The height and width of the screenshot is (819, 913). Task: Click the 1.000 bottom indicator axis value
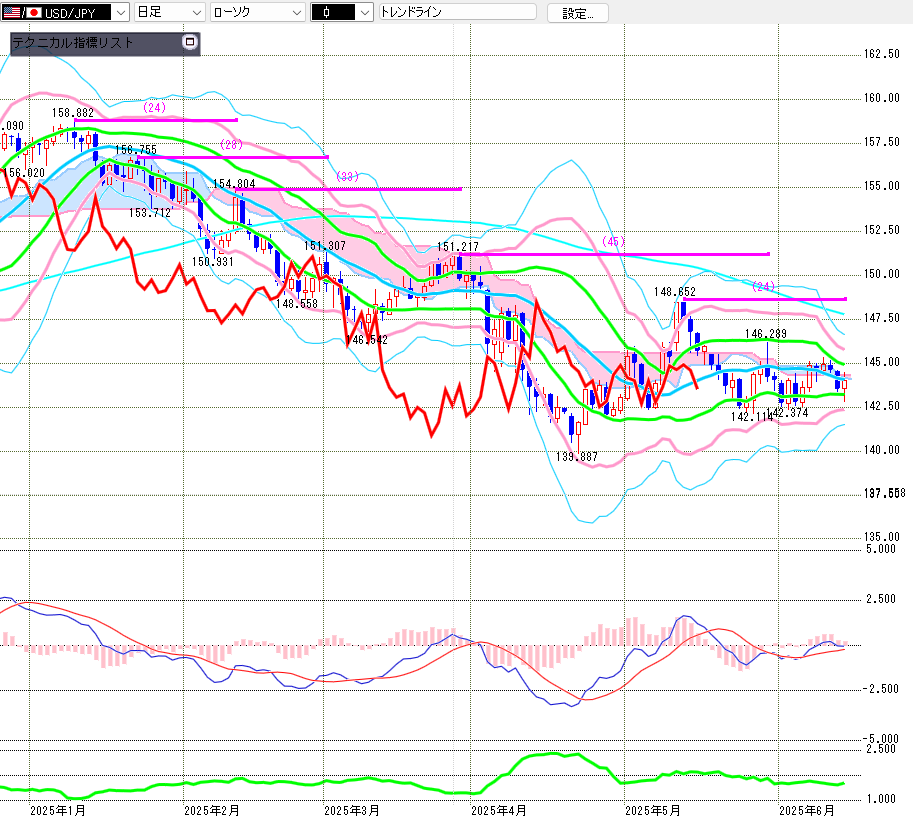881,799
